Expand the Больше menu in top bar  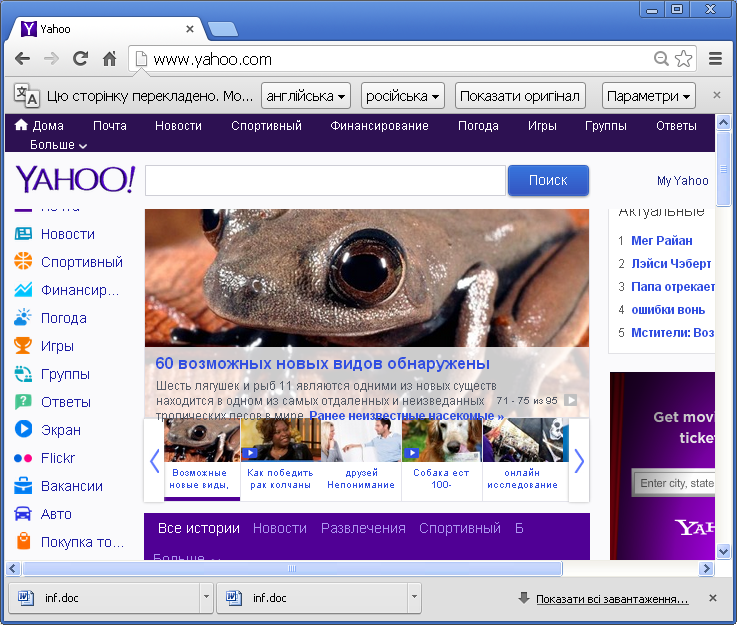58,145
